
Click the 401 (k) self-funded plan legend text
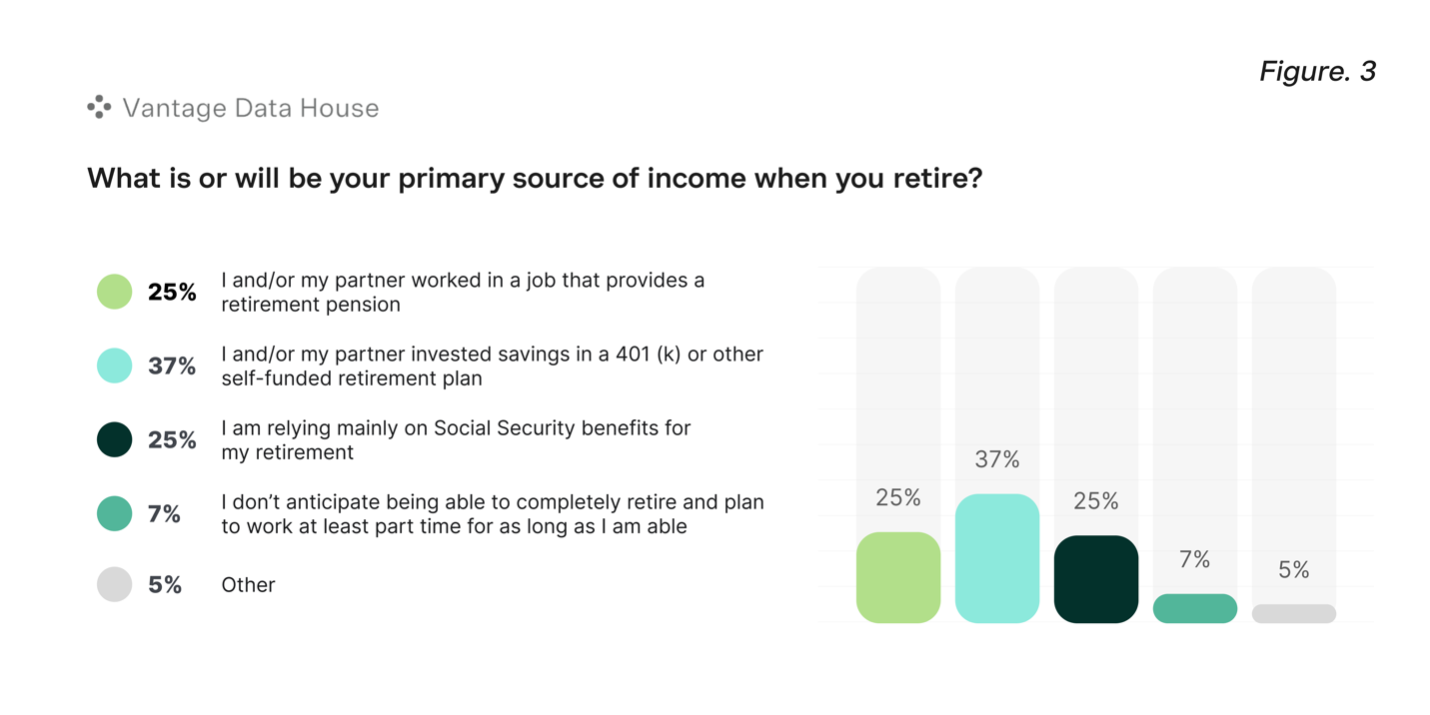[x=492, y=366]
